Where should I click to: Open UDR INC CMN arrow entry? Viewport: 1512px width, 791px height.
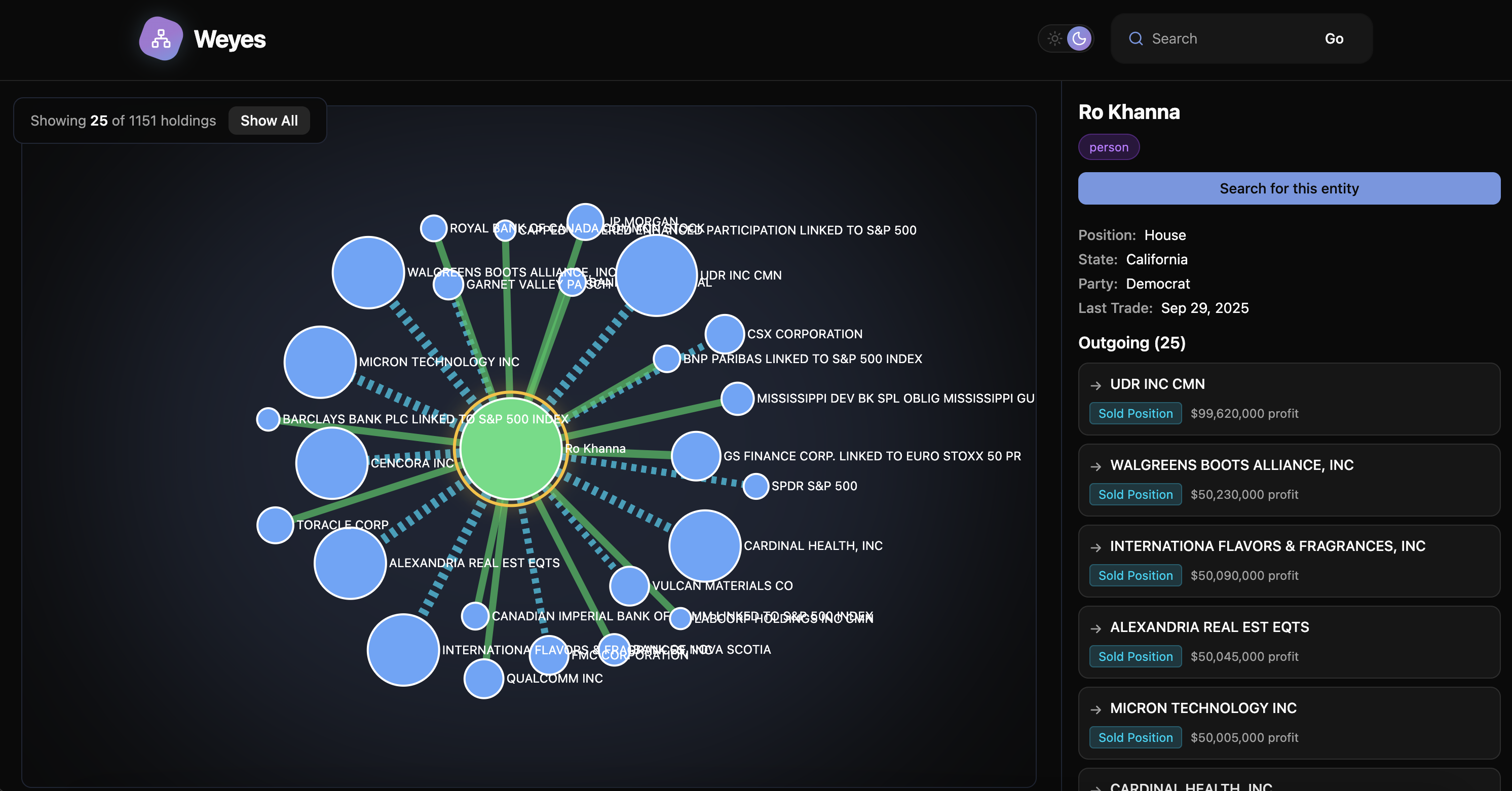pos(1095,385)
